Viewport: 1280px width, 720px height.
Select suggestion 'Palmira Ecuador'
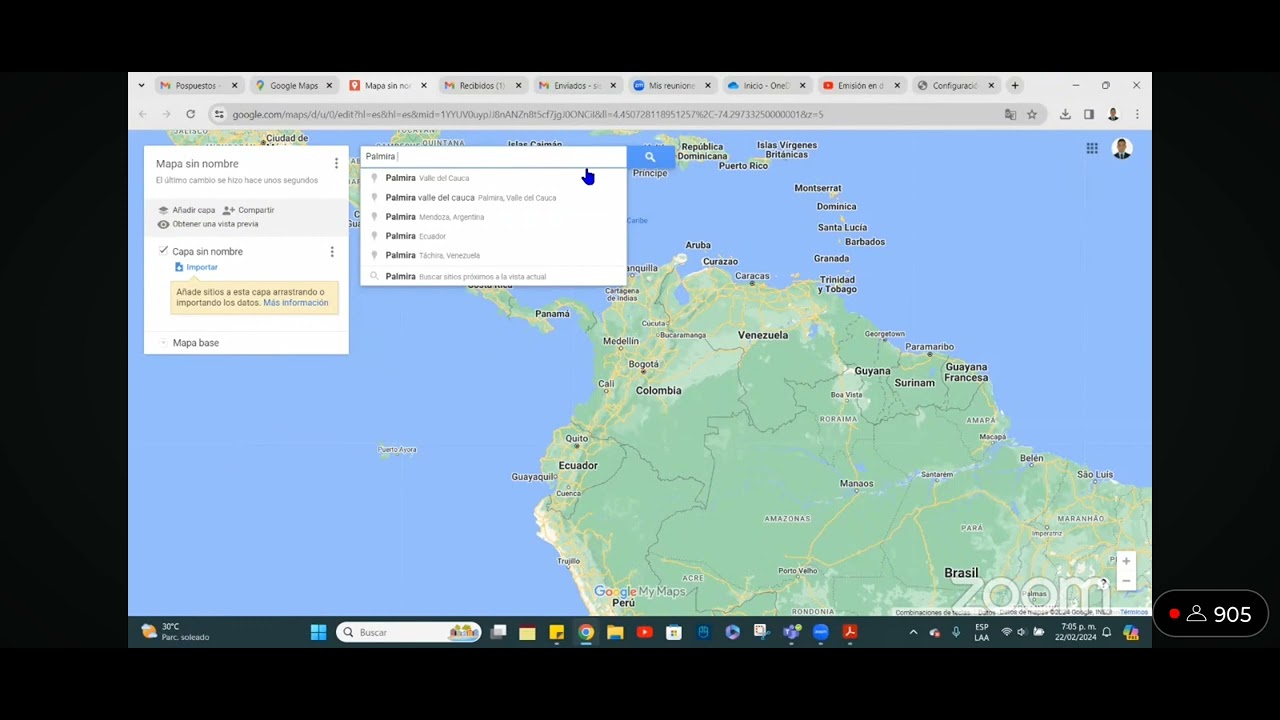click(493, 236)
